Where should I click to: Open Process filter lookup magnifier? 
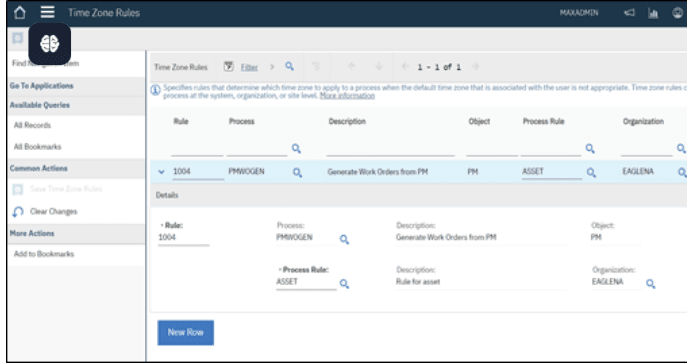coord(296,149)
